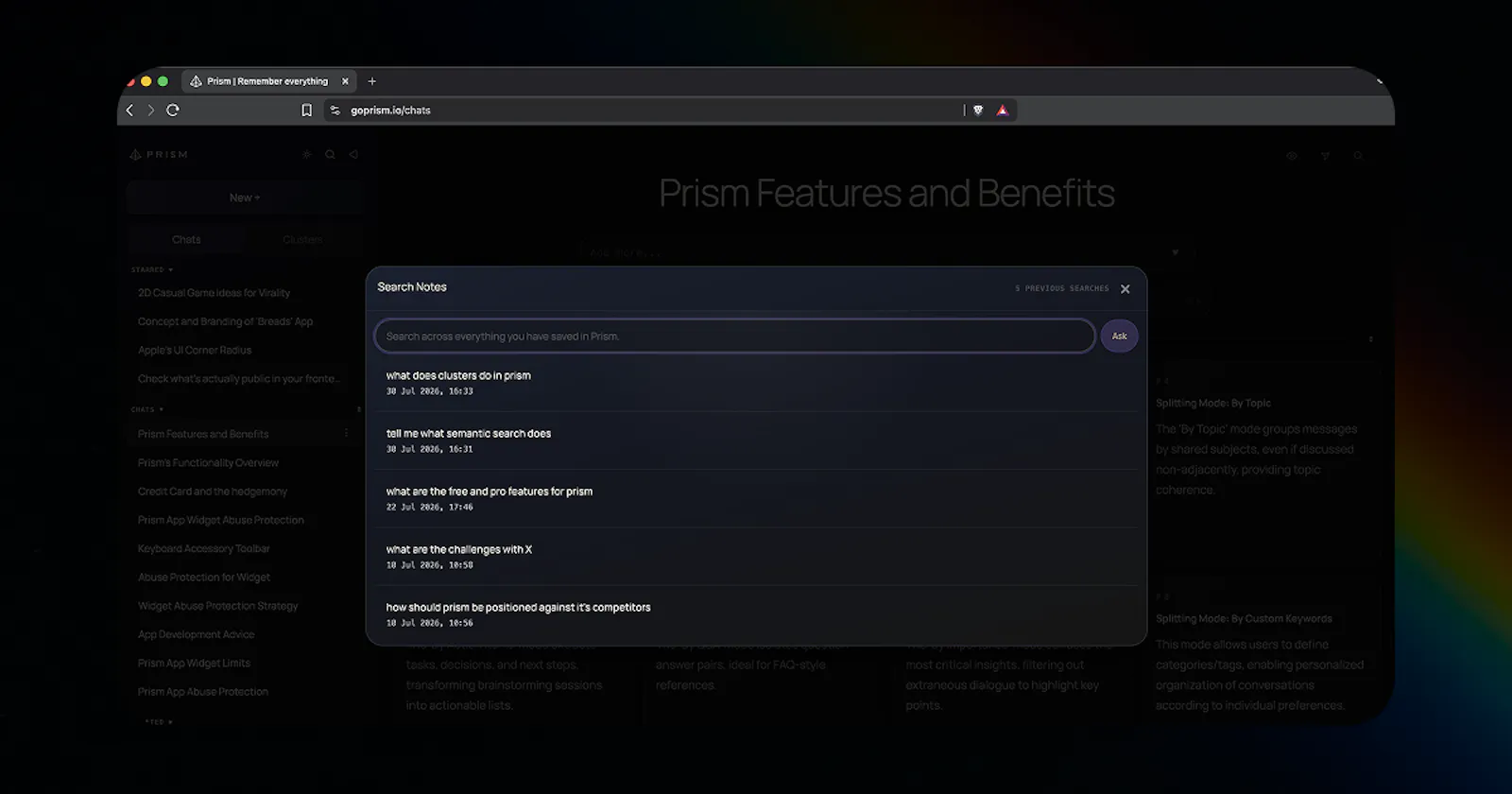Bookmark this page icon
Image resolution: width=1512 pixels, height=794 pixels.
[306, 111]
